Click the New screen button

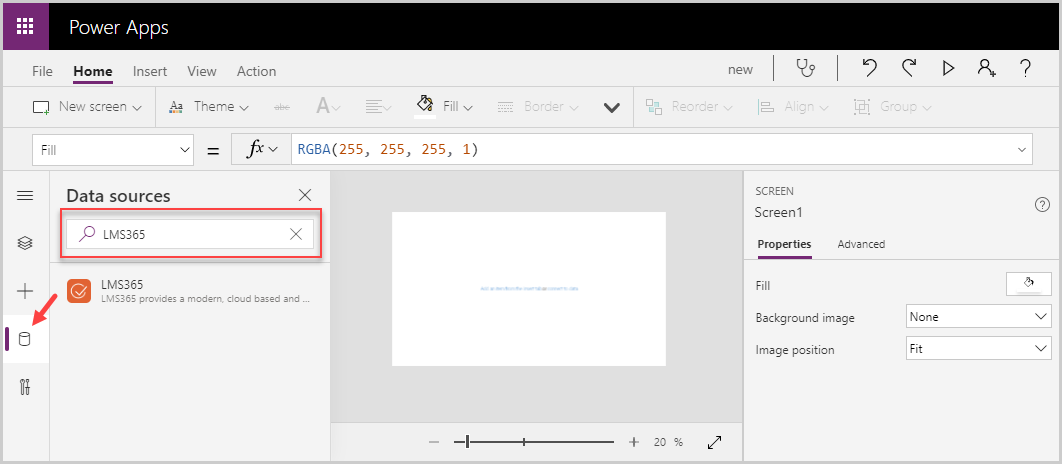point(88,106)
